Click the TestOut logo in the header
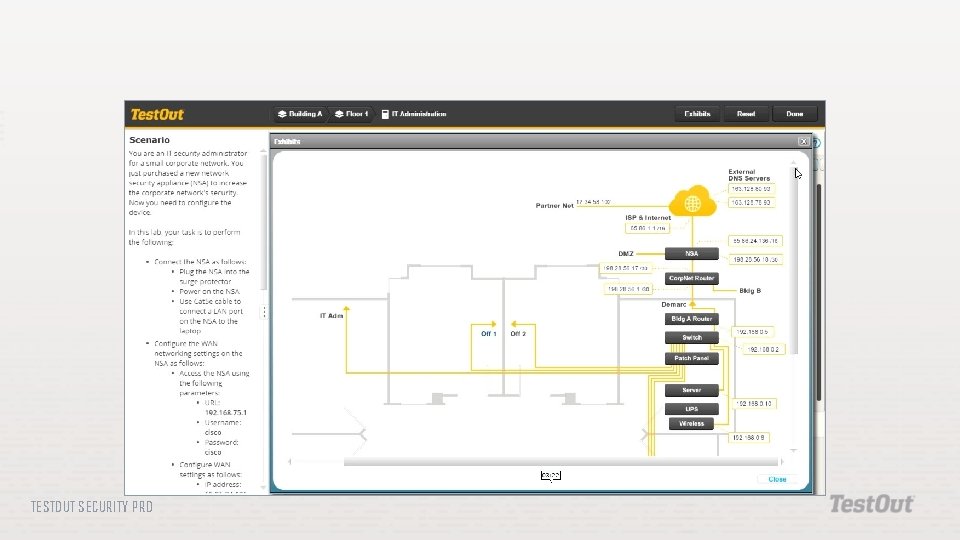This screenshot has height=540, width=960. pyautogui.click(x=157, y=114)
